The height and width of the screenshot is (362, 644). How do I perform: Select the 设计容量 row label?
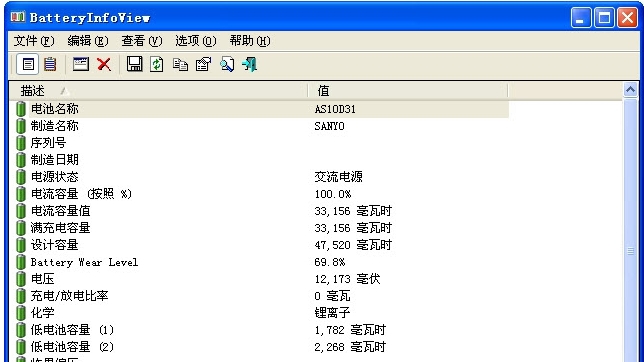pyautogui.click(x=55, y=245)
